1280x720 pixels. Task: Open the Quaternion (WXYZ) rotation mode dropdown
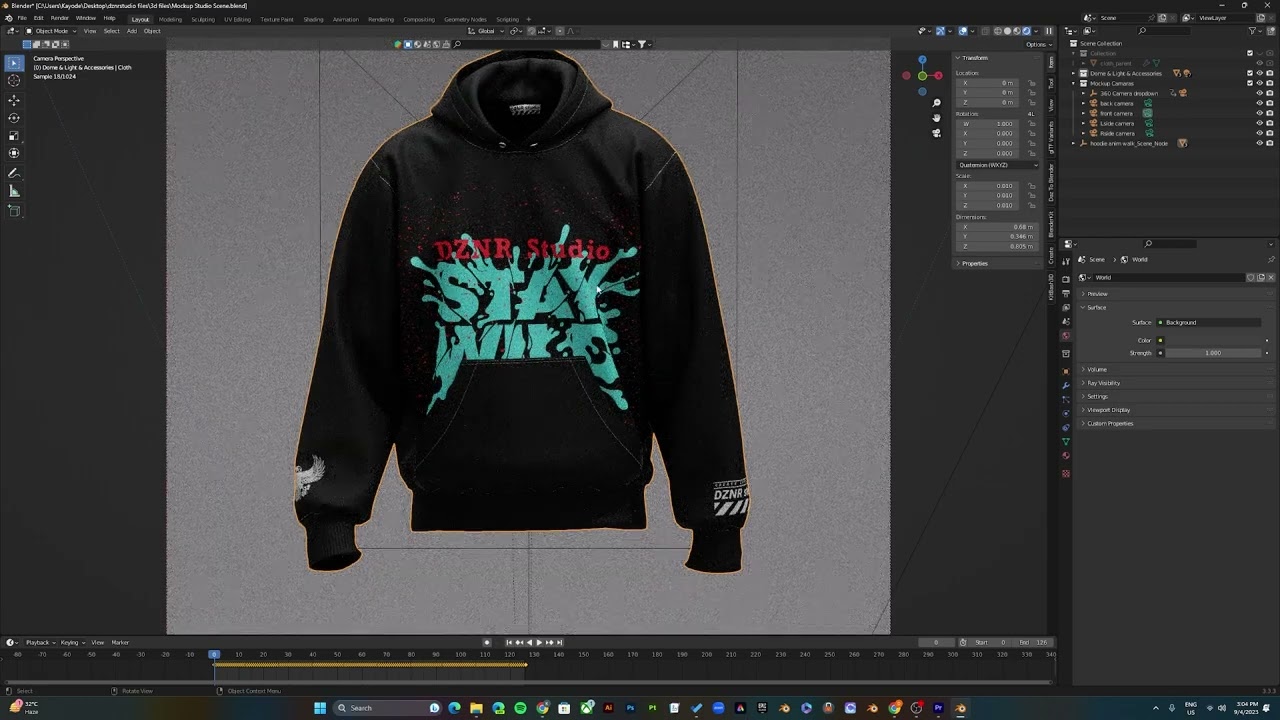click(x=997, y=165)
